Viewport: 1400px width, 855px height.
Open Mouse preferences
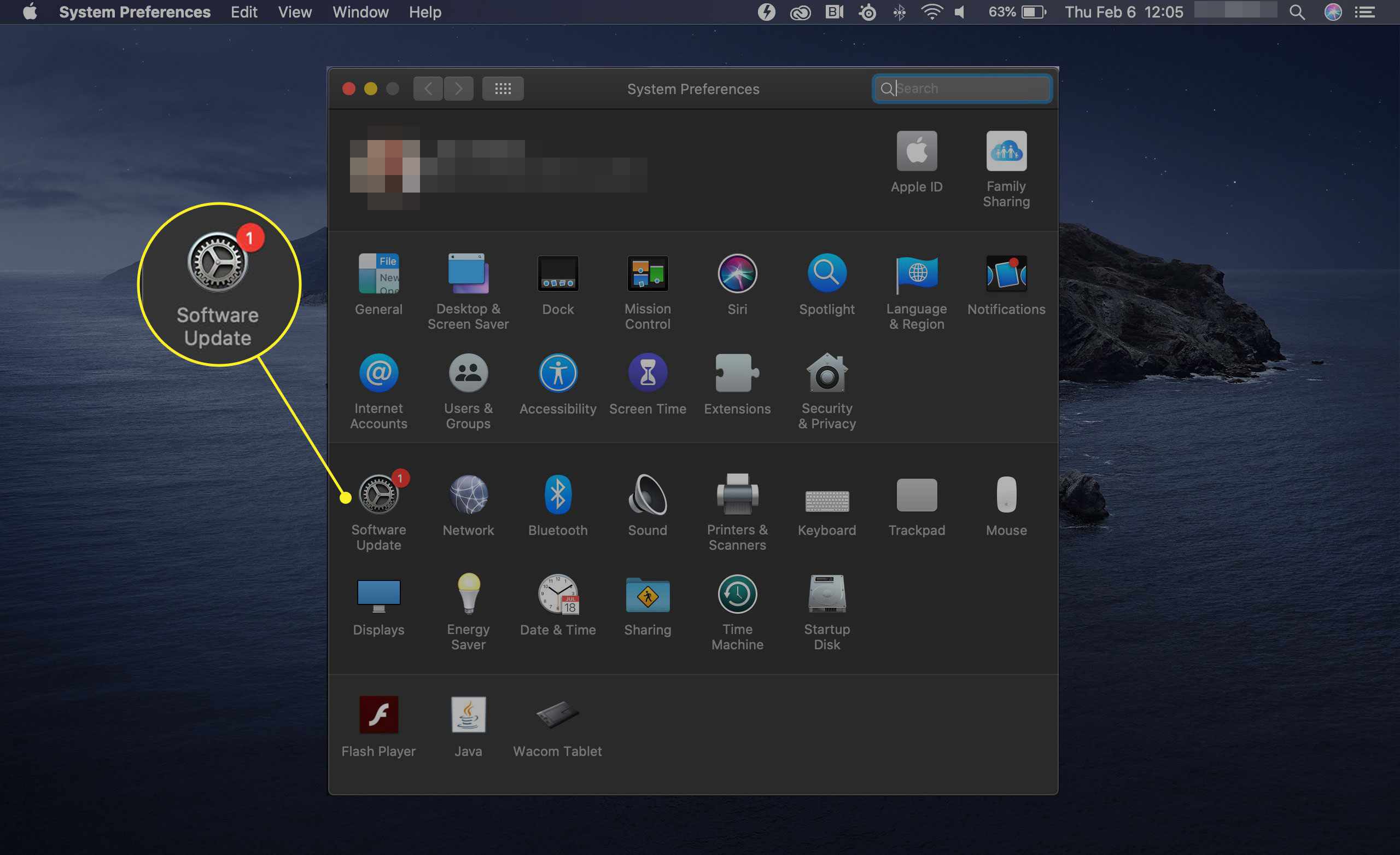click(x=1006, y=494)
